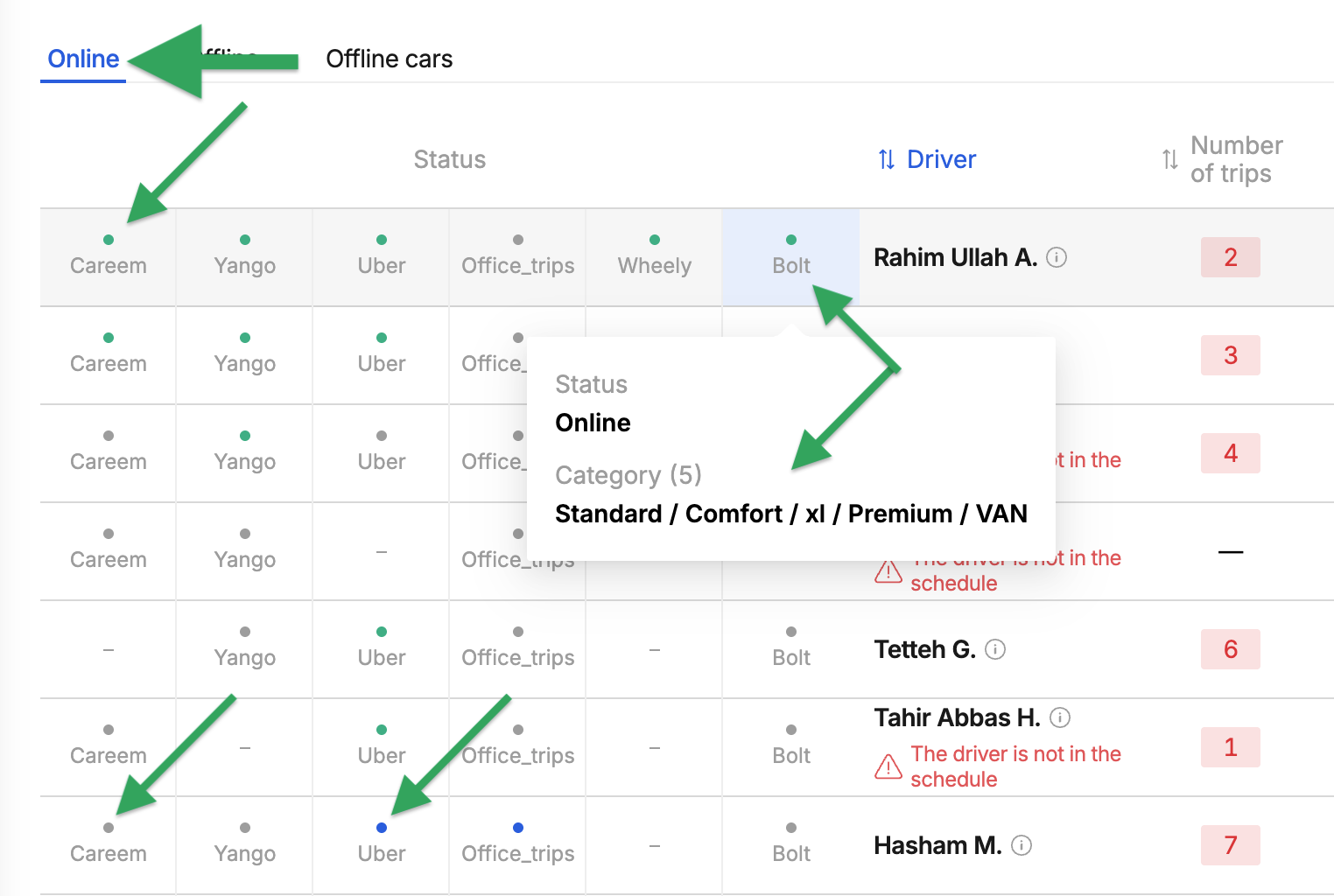
Task: Select Yango status cell for Rahim Ullah A.
Action: click(x=245, y=257)
